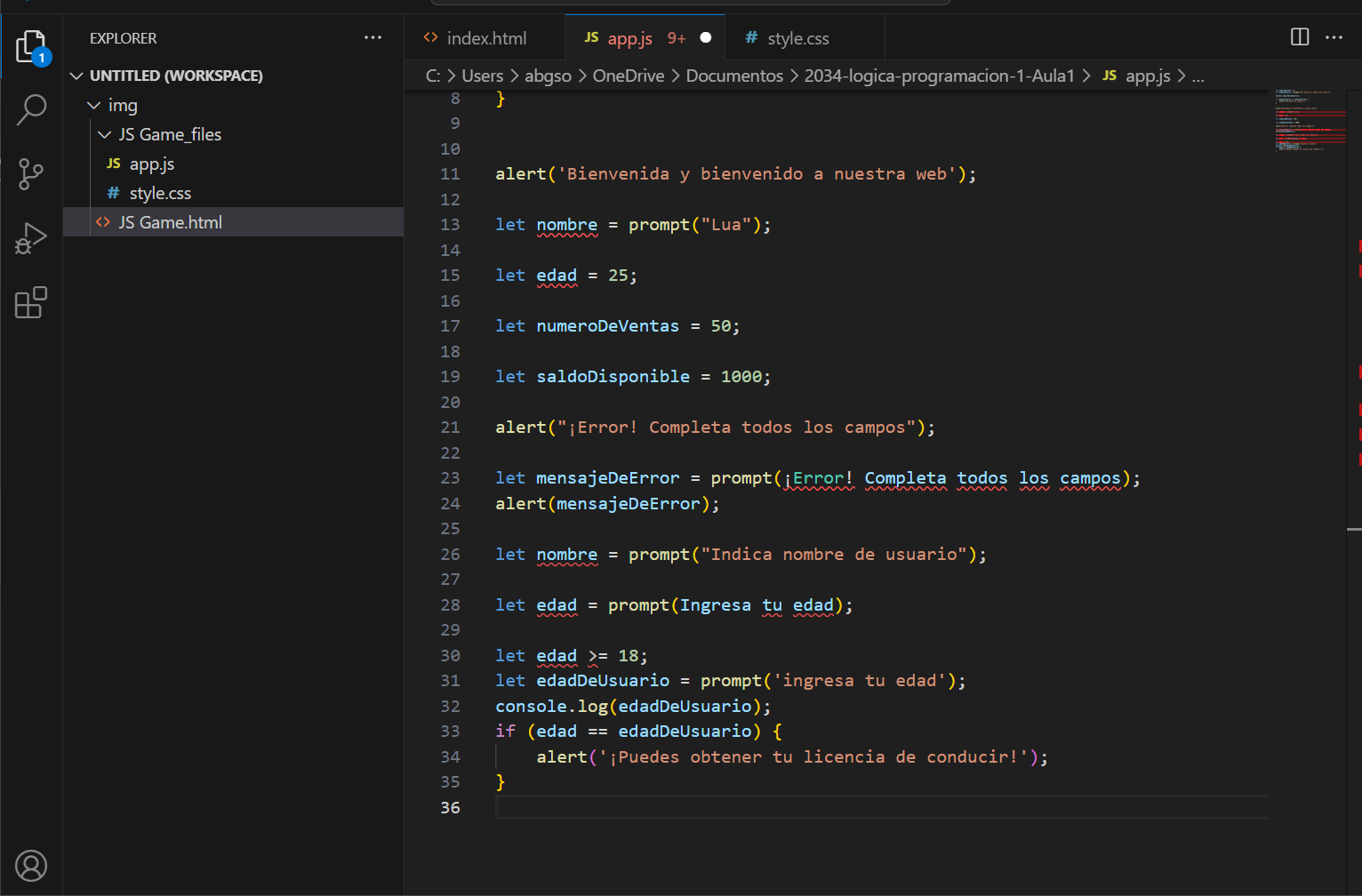The image size is (1362, 896).
Task: Click 'numeroDeVentas' on line 17
Action: pos(607,326)
